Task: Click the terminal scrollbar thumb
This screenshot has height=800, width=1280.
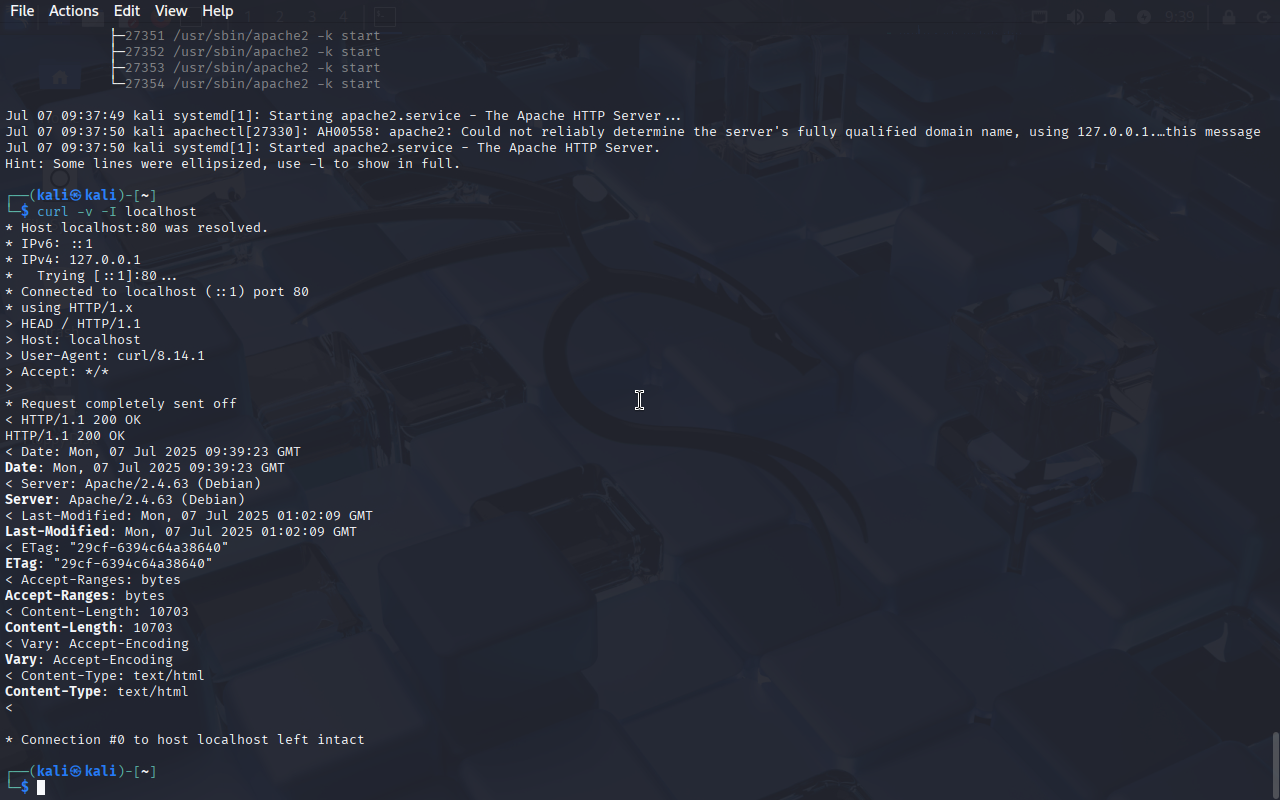Action: [x=1275, y=765]
